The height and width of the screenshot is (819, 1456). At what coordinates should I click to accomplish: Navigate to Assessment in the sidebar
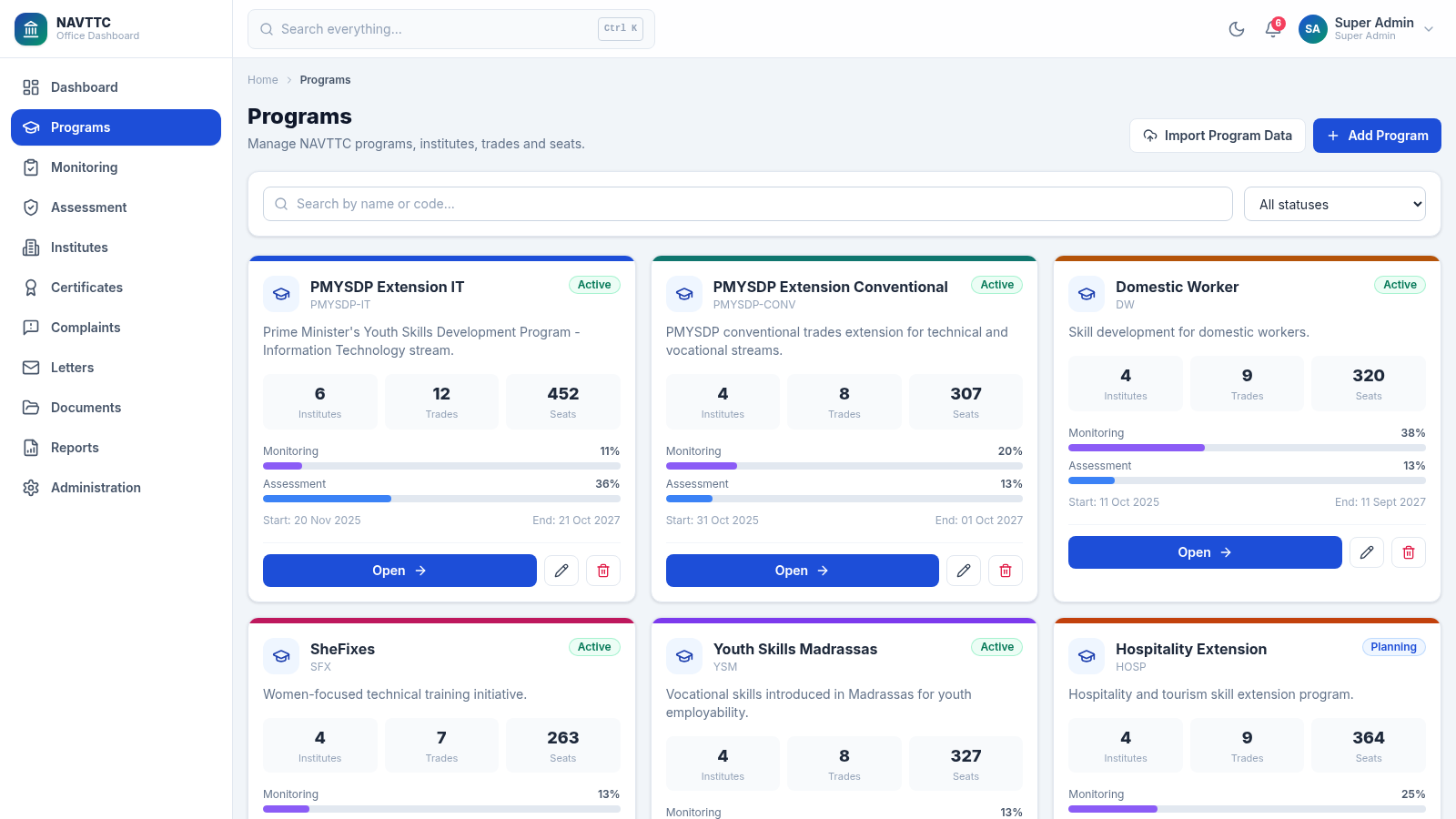pos(116,207)
